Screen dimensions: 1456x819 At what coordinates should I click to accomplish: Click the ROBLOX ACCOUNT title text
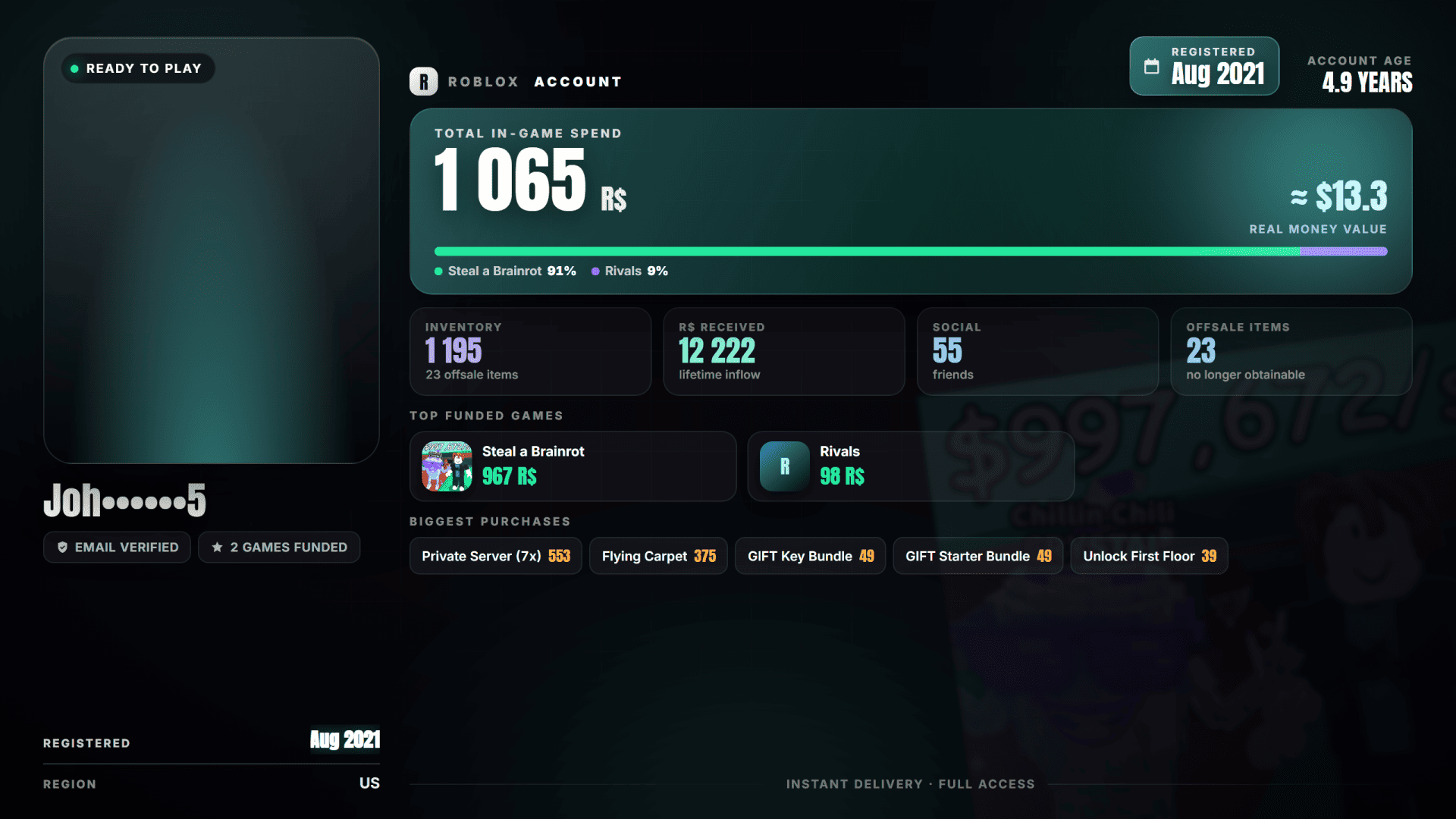[535, 82]
